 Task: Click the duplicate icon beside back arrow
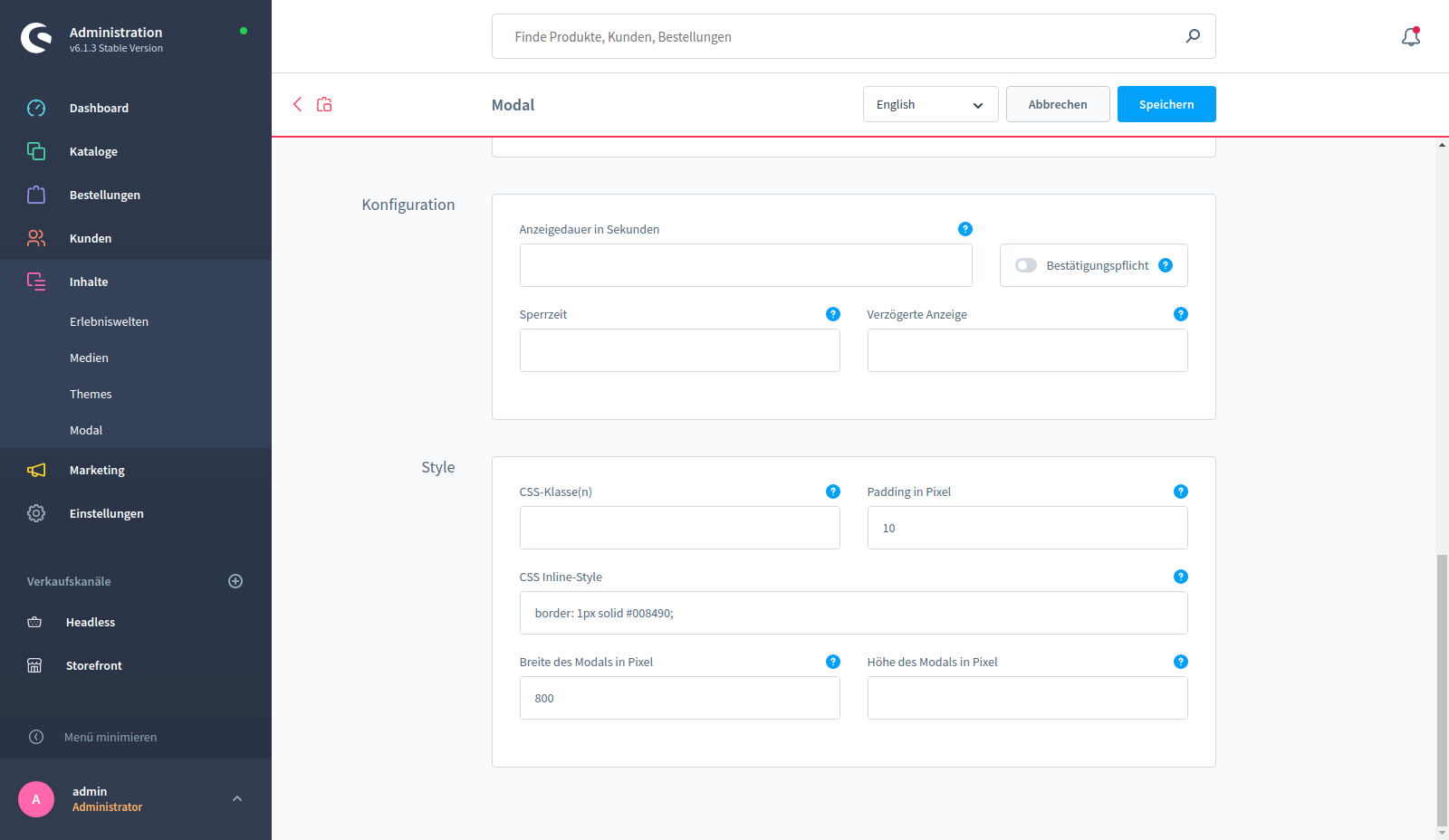(324, 104)
